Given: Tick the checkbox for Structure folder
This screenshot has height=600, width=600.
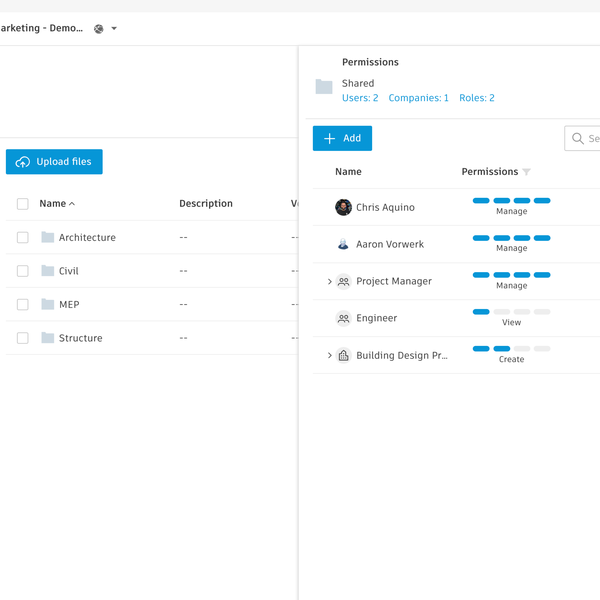Looking at the screenshot, I should [23, 338].
